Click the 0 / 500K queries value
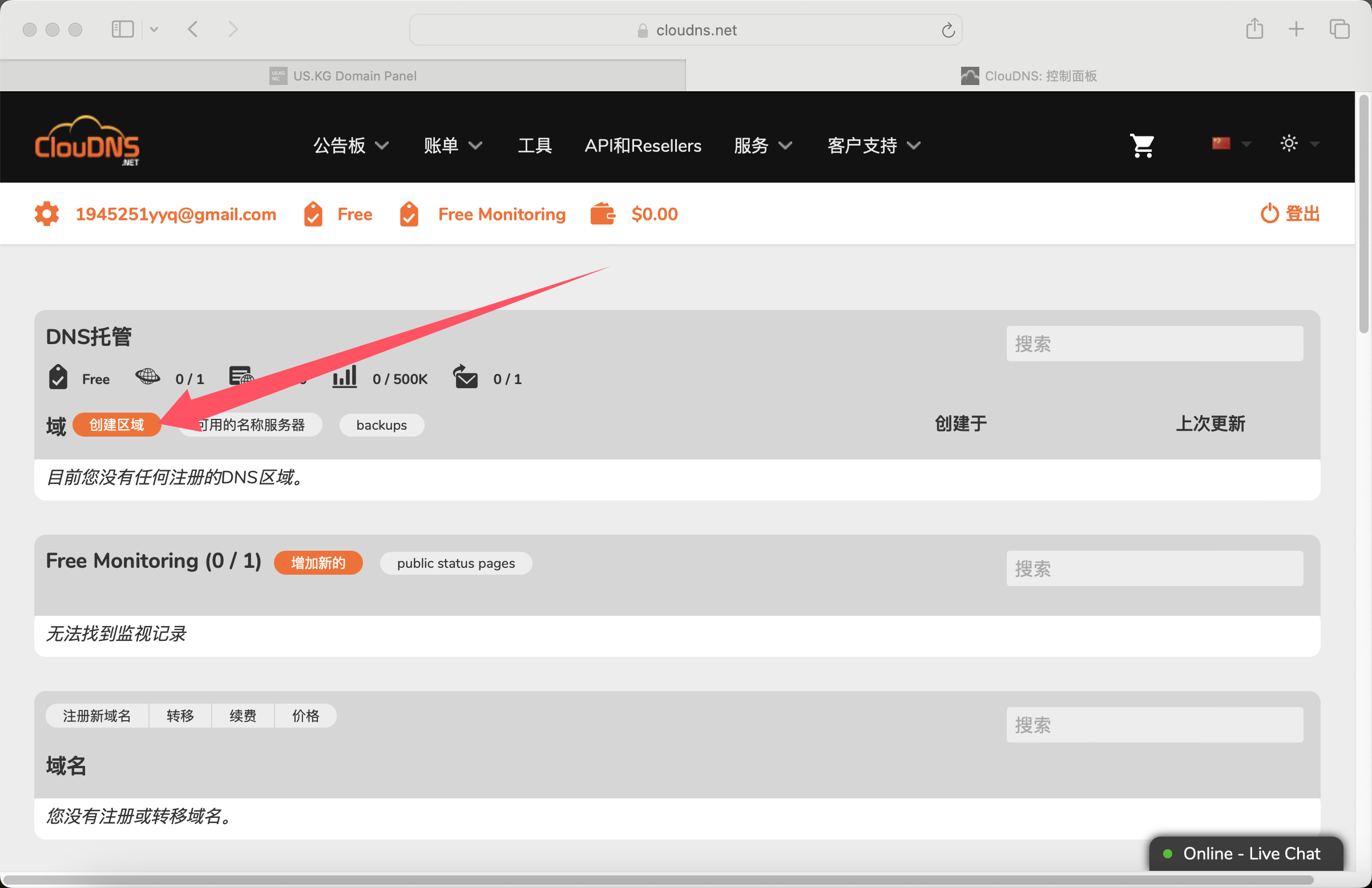This screenshot has height=888, width=1372. coord(400,379)
